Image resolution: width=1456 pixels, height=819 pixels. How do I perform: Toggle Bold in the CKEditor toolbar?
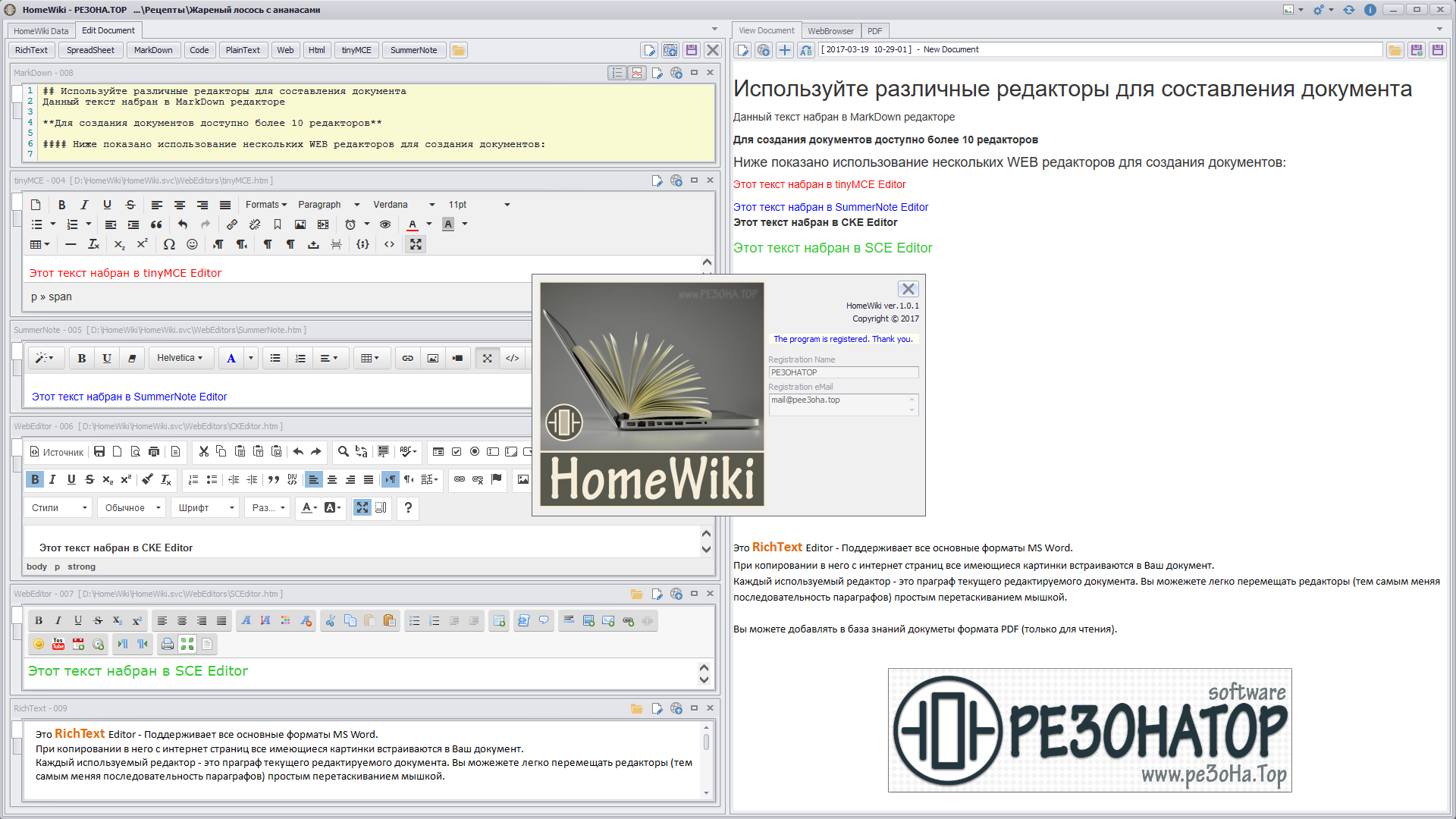35,479
